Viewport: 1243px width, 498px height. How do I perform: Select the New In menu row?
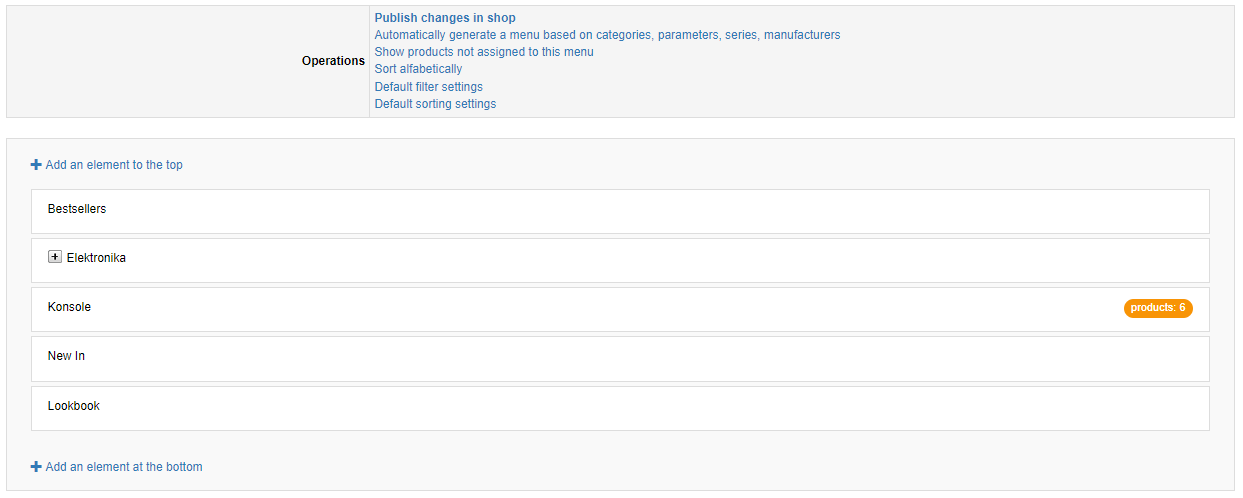pos(620,358)
